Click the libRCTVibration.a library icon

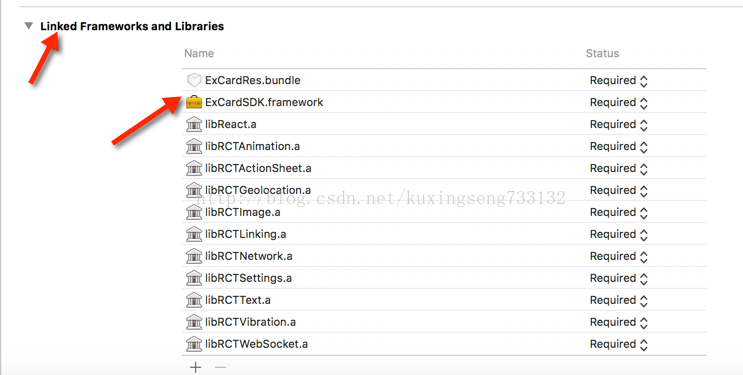coord(194,322)
